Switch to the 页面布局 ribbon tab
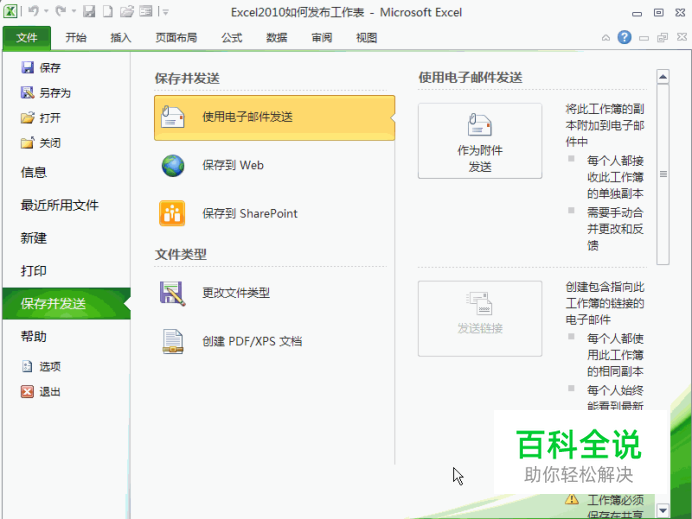 click(176, 38)
